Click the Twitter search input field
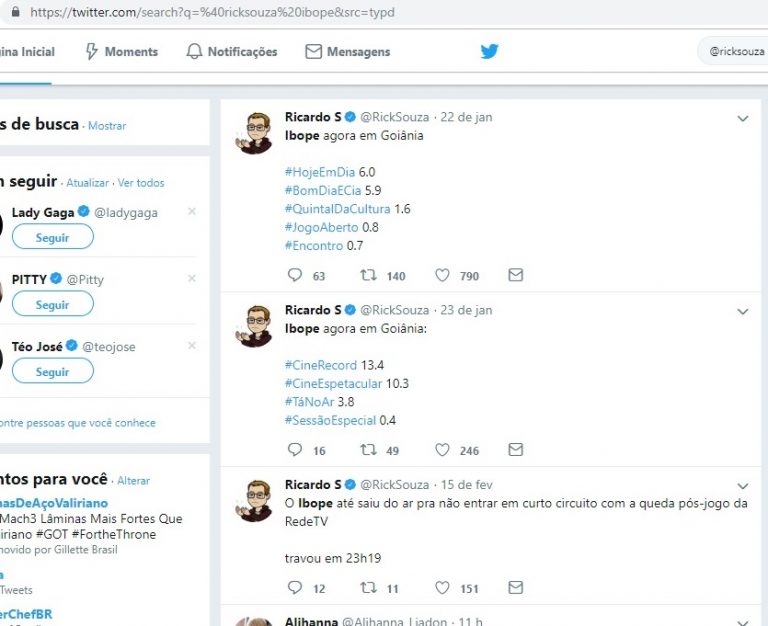This screenshot has width=768, height=626. [735, 51]
